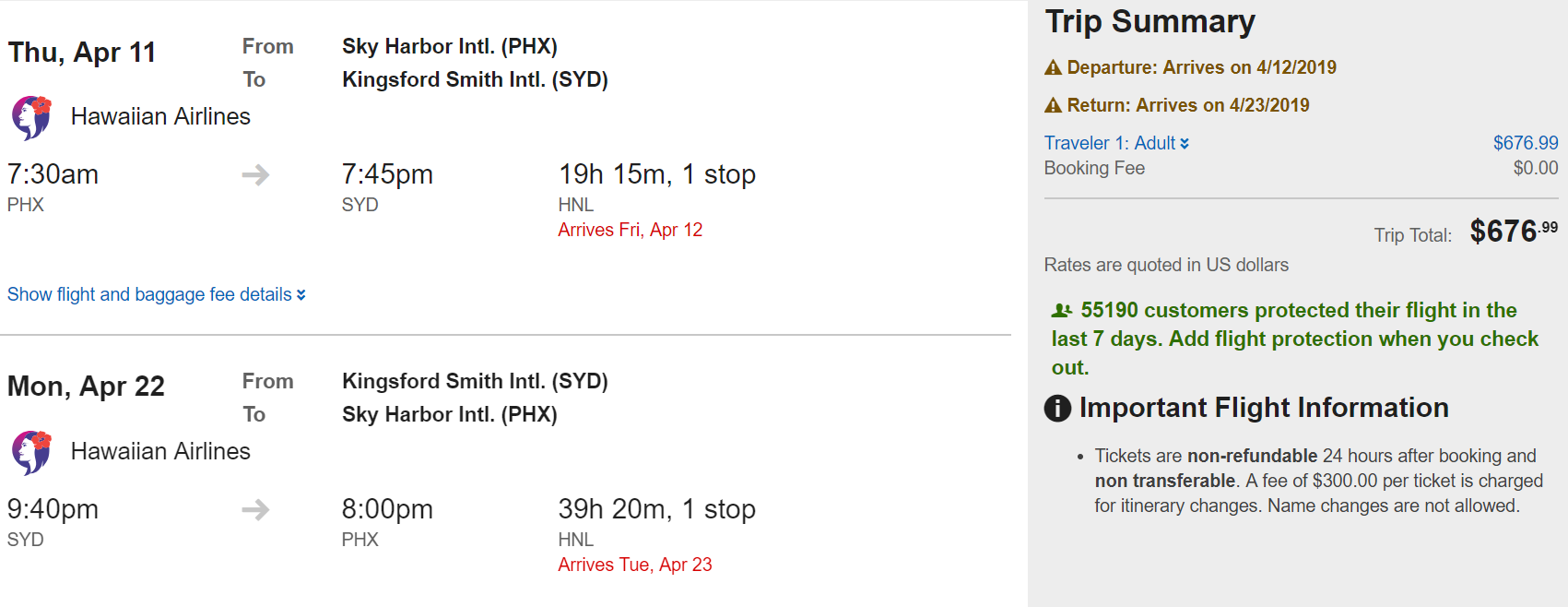Expand Show flight and baggage fee details
The image size is (1568, 607).
149,294
